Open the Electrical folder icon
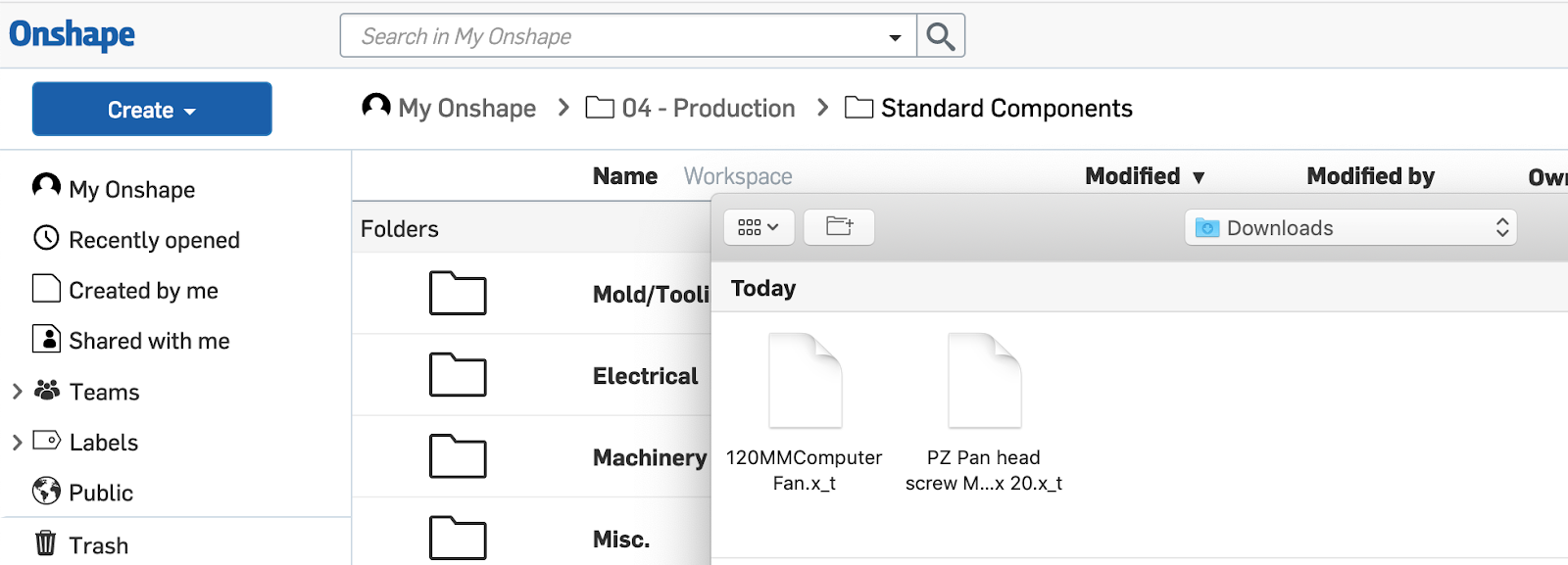The image size is (1568, 565). pyautogui.click(x=458, y=375)
